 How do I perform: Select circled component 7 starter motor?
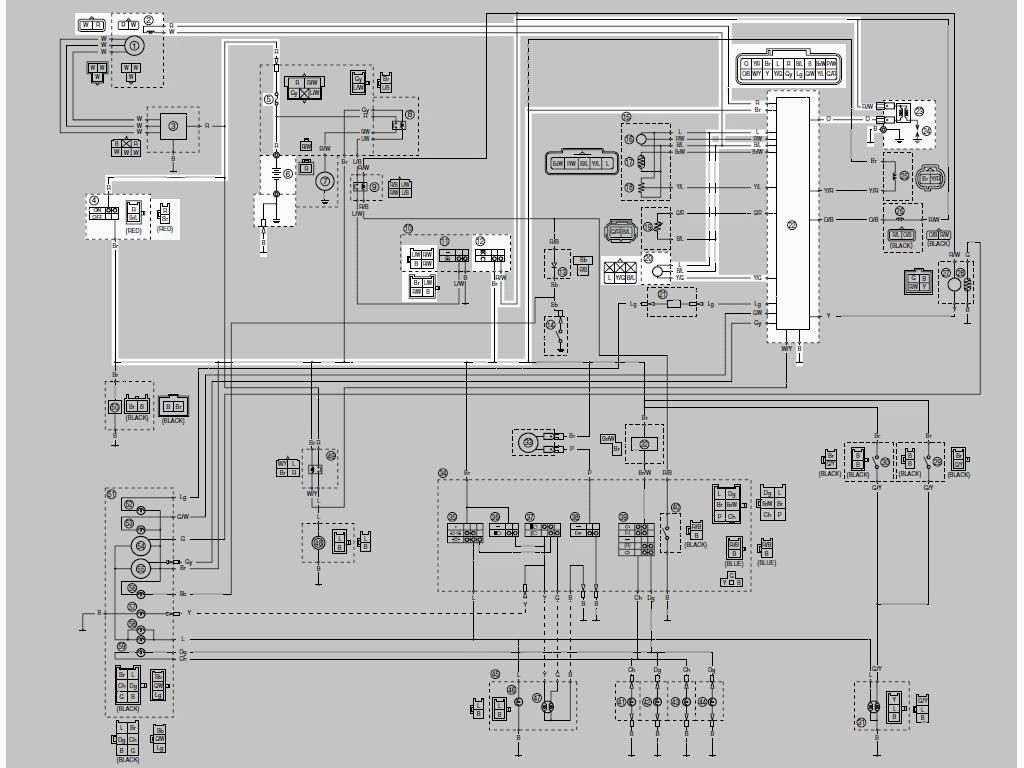click(325, 182)
